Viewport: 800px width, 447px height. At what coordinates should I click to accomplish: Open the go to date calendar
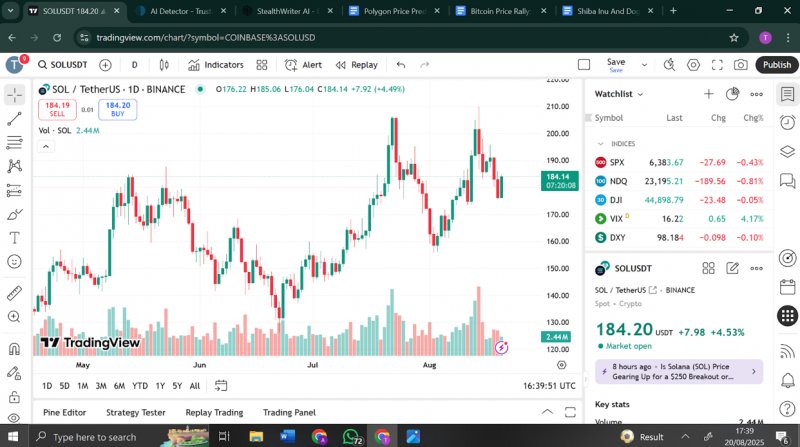pos(221,386)
